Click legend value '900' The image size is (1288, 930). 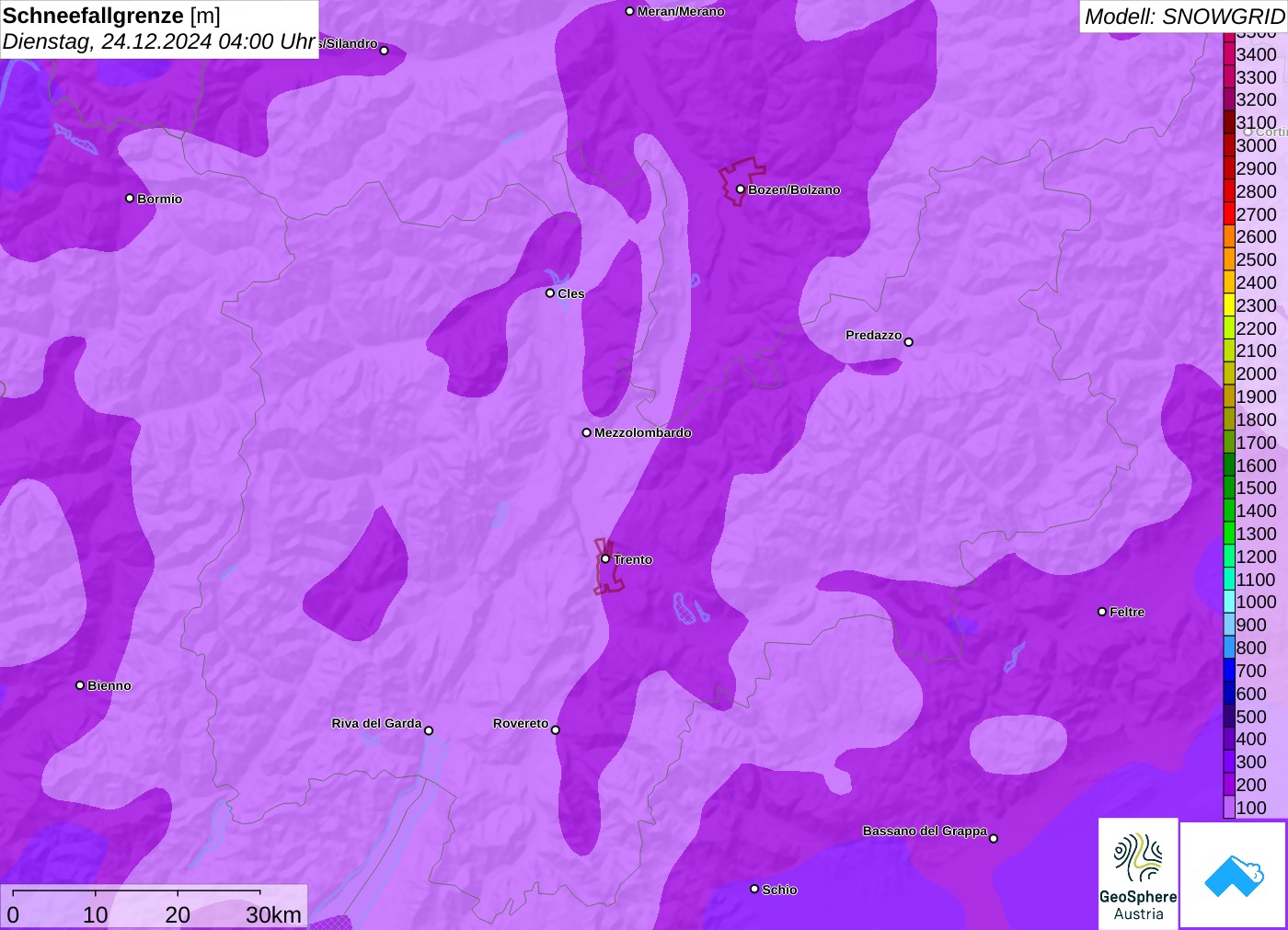[1251, 626]
